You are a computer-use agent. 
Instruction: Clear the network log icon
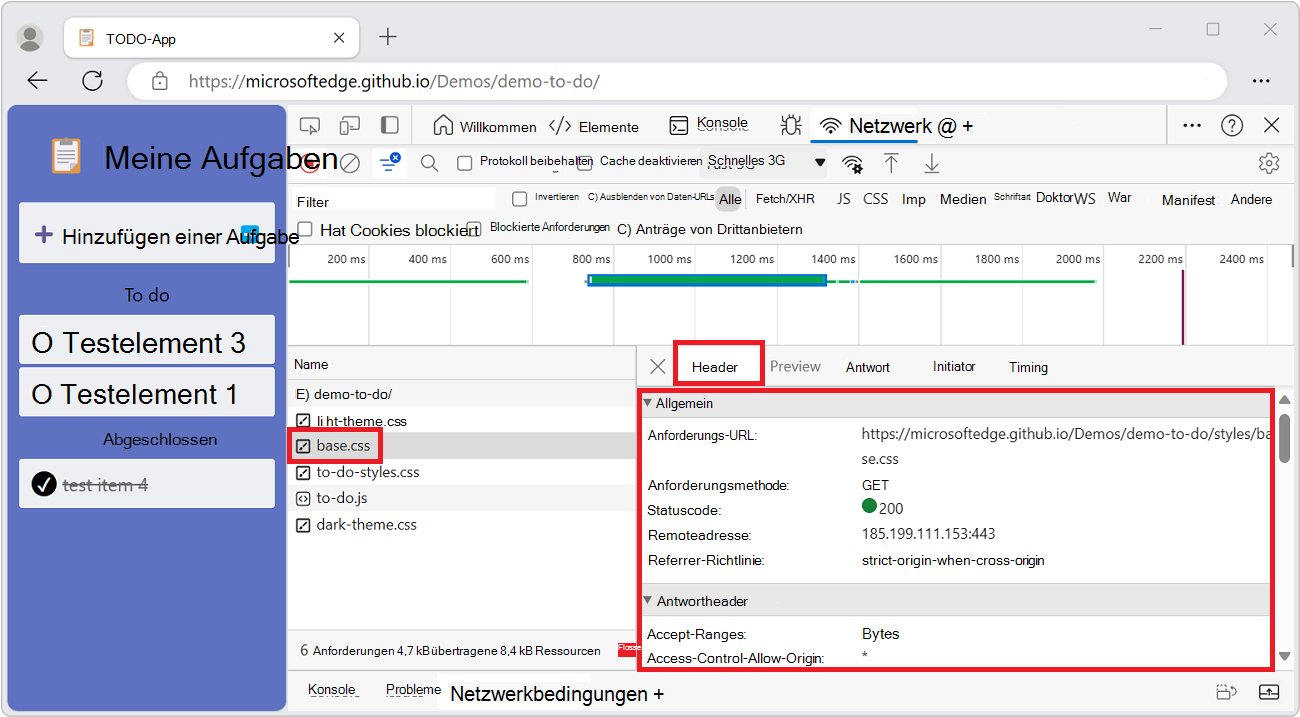(349, 163)
